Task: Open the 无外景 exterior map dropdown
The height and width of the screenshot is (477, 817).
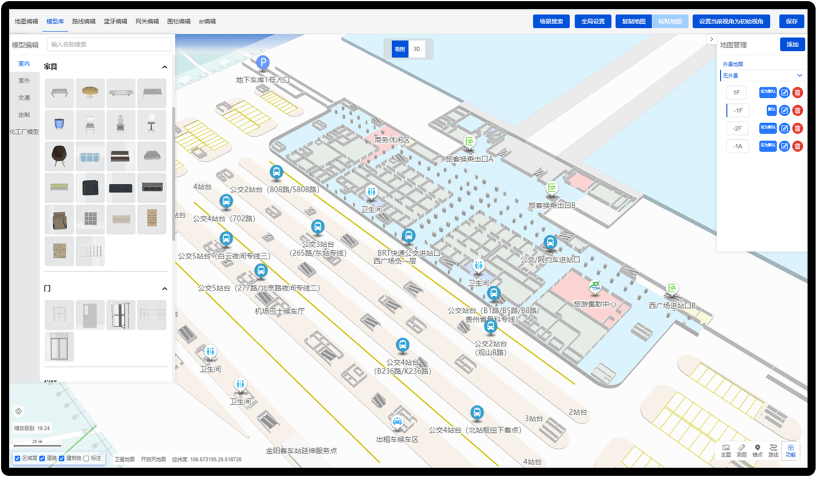Action: pyautogui.click(x=762, y=75)
